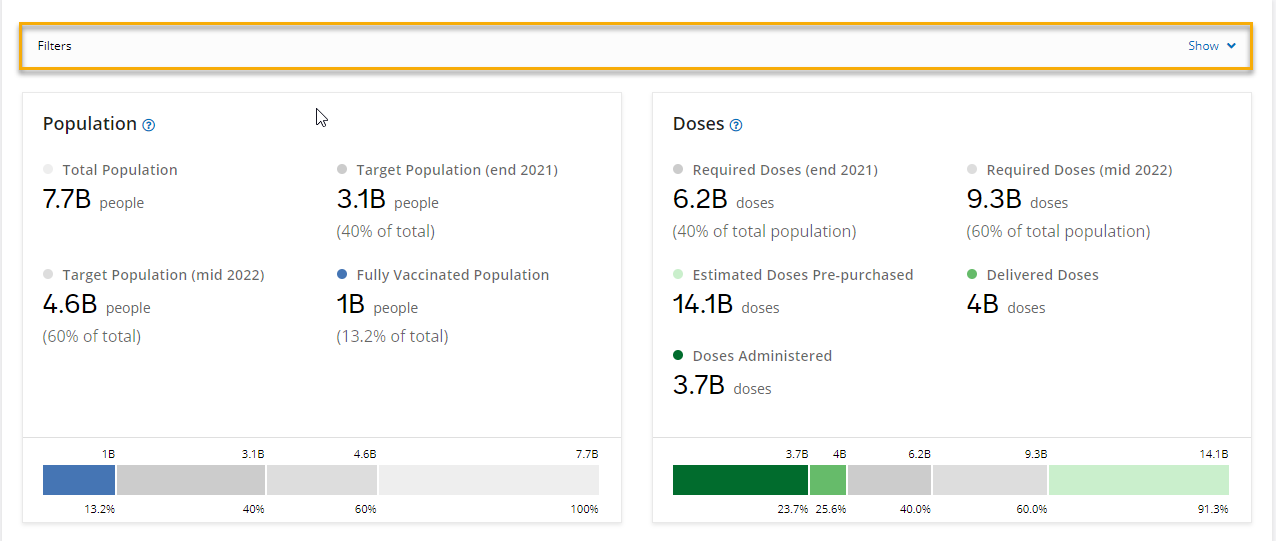Click the 14.1B doses value
This screenshot has height=541, width=1276.
point(726,305)
